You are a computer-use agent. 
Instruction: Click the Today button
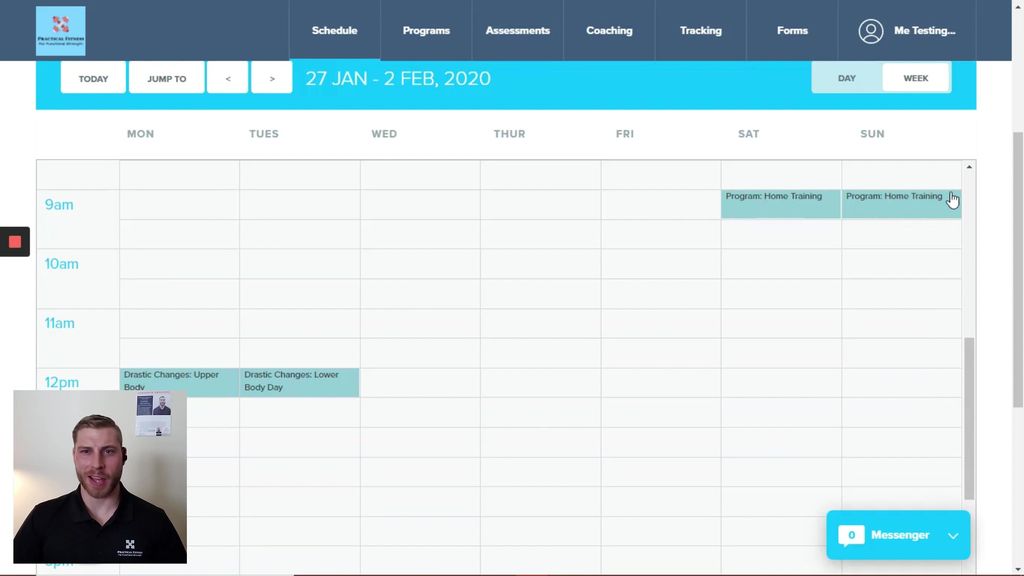point(93,78)
